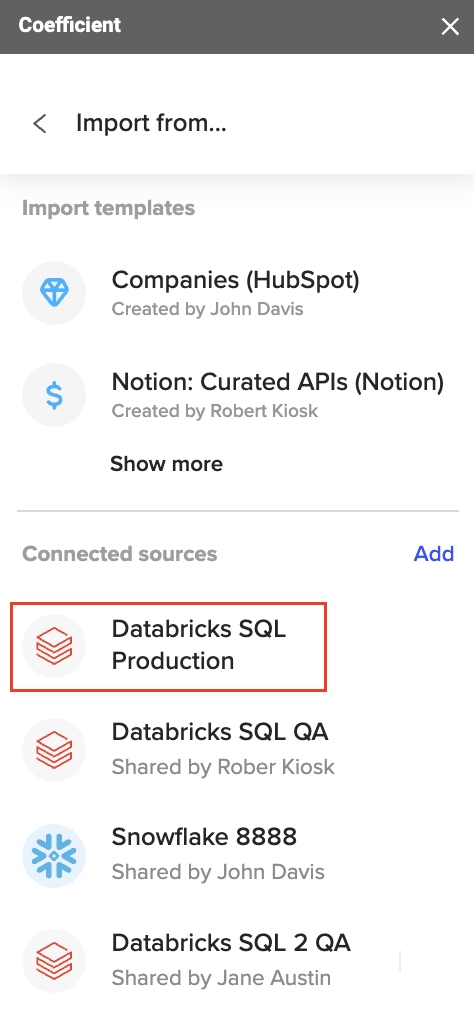Click 'Created by Robert Kiosk' subtitle
This screenshot has height=1012, width=474.
215,411
